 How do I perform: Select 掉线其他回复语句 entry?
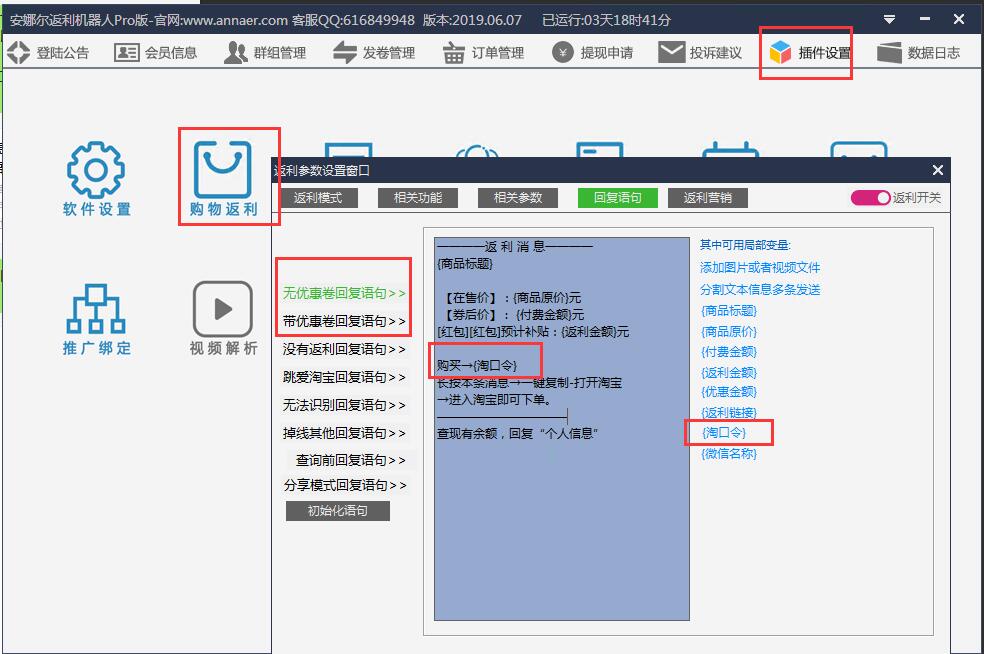(x=344, y=433)
